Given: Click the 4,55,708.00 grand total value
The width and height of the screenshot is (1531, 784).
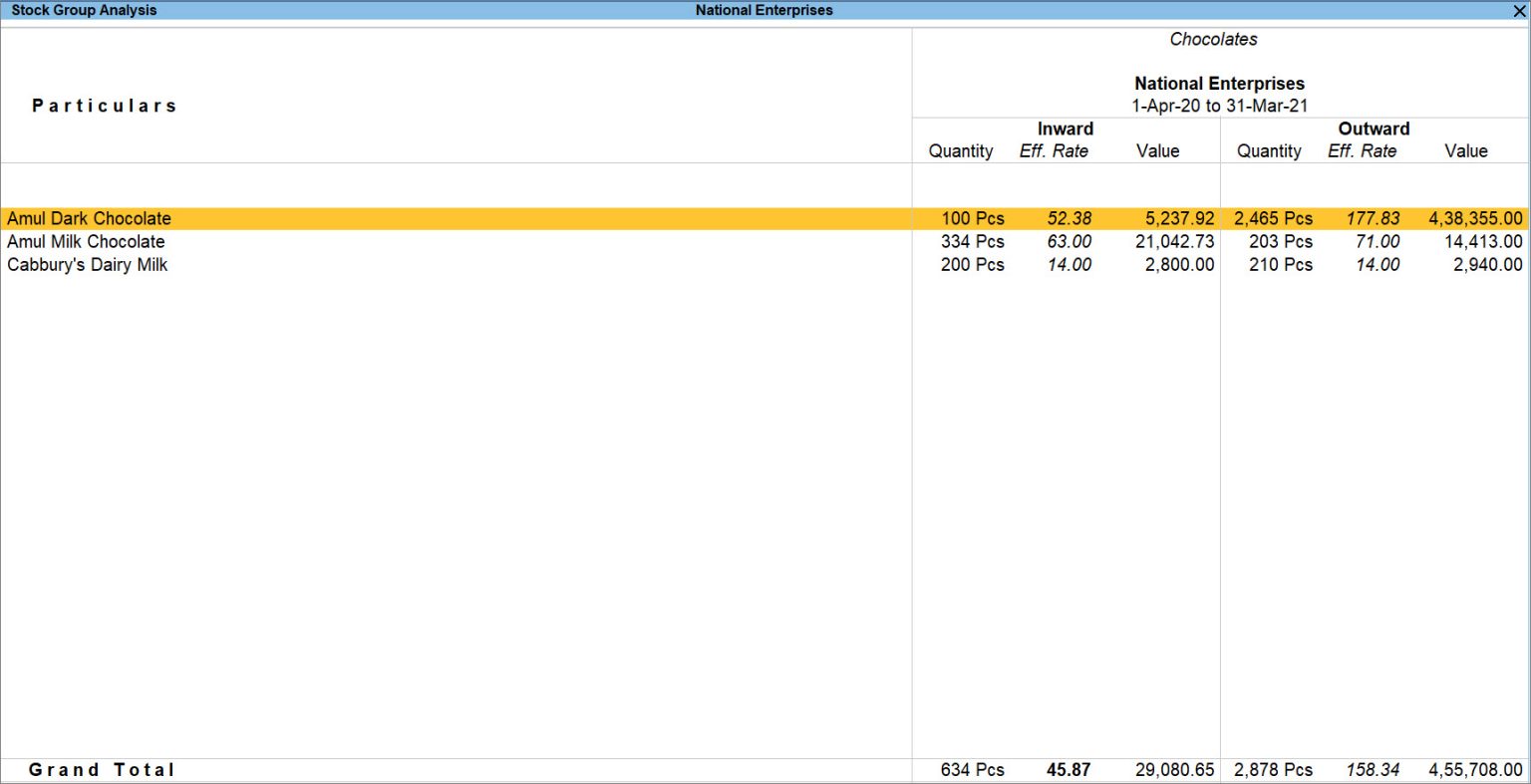Looking at the screenshot, I should tap(1478, 769).
